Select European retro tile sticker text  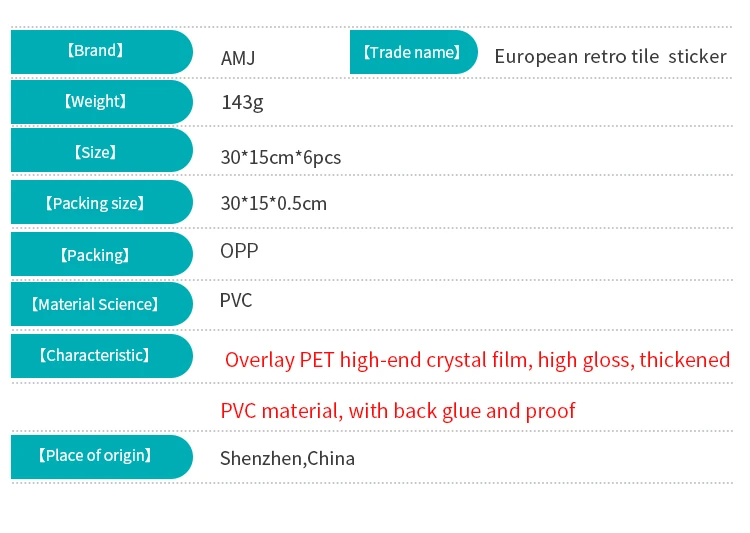610,56
